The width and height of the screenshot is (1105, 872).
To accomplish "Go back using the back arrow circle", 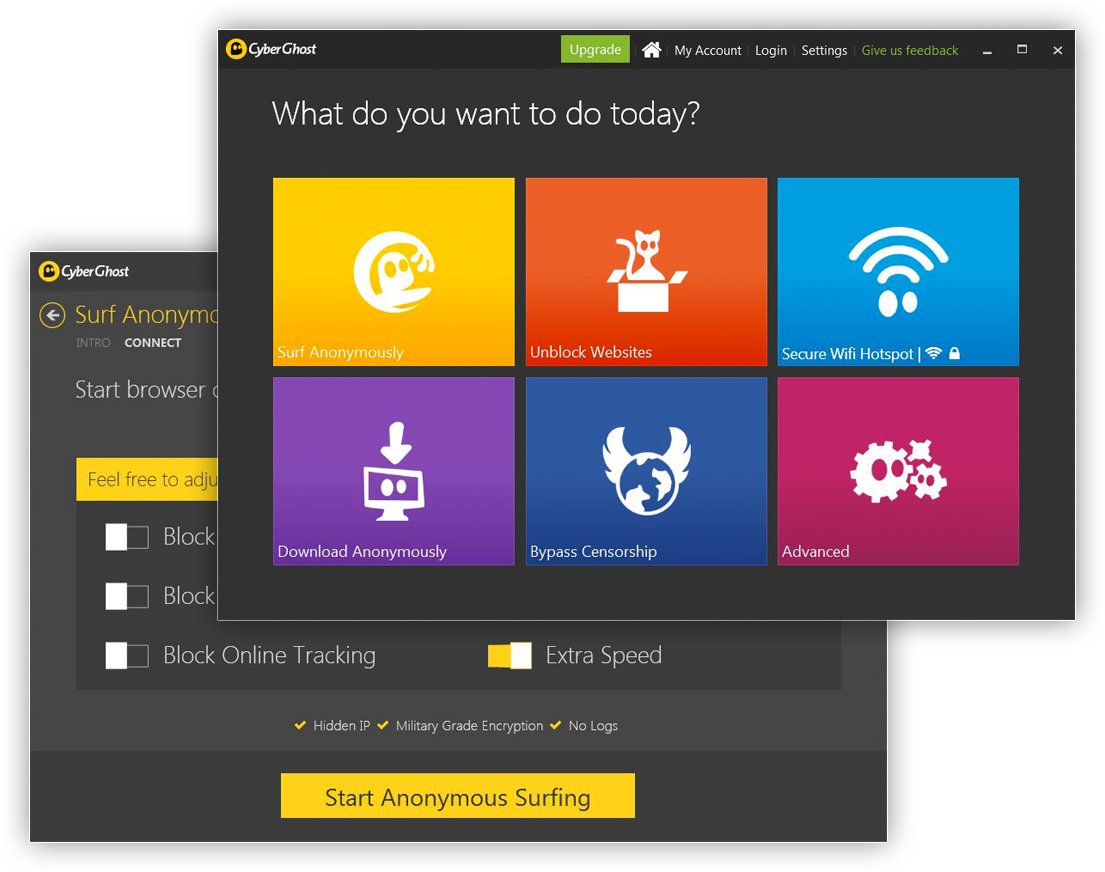I will (x=52, y=315).
